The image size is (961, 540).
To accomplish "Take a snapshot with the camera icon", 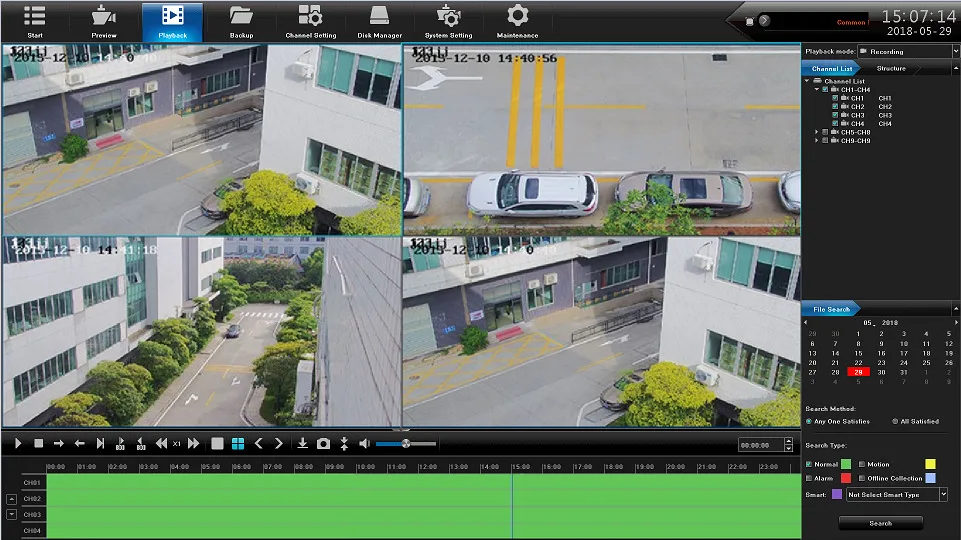I will pos(323,444).
